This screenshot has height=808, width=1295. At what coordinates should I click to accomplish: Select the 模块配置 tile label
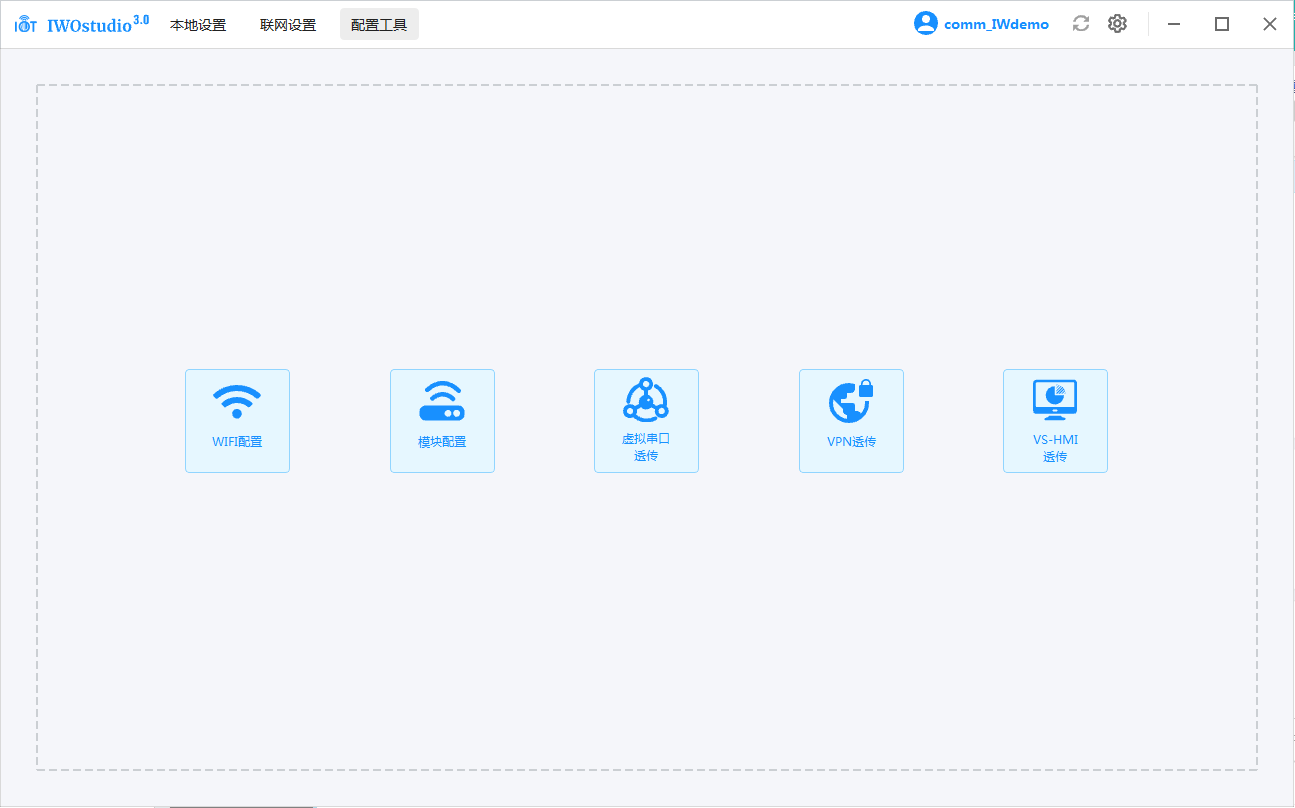coord(442,442)
